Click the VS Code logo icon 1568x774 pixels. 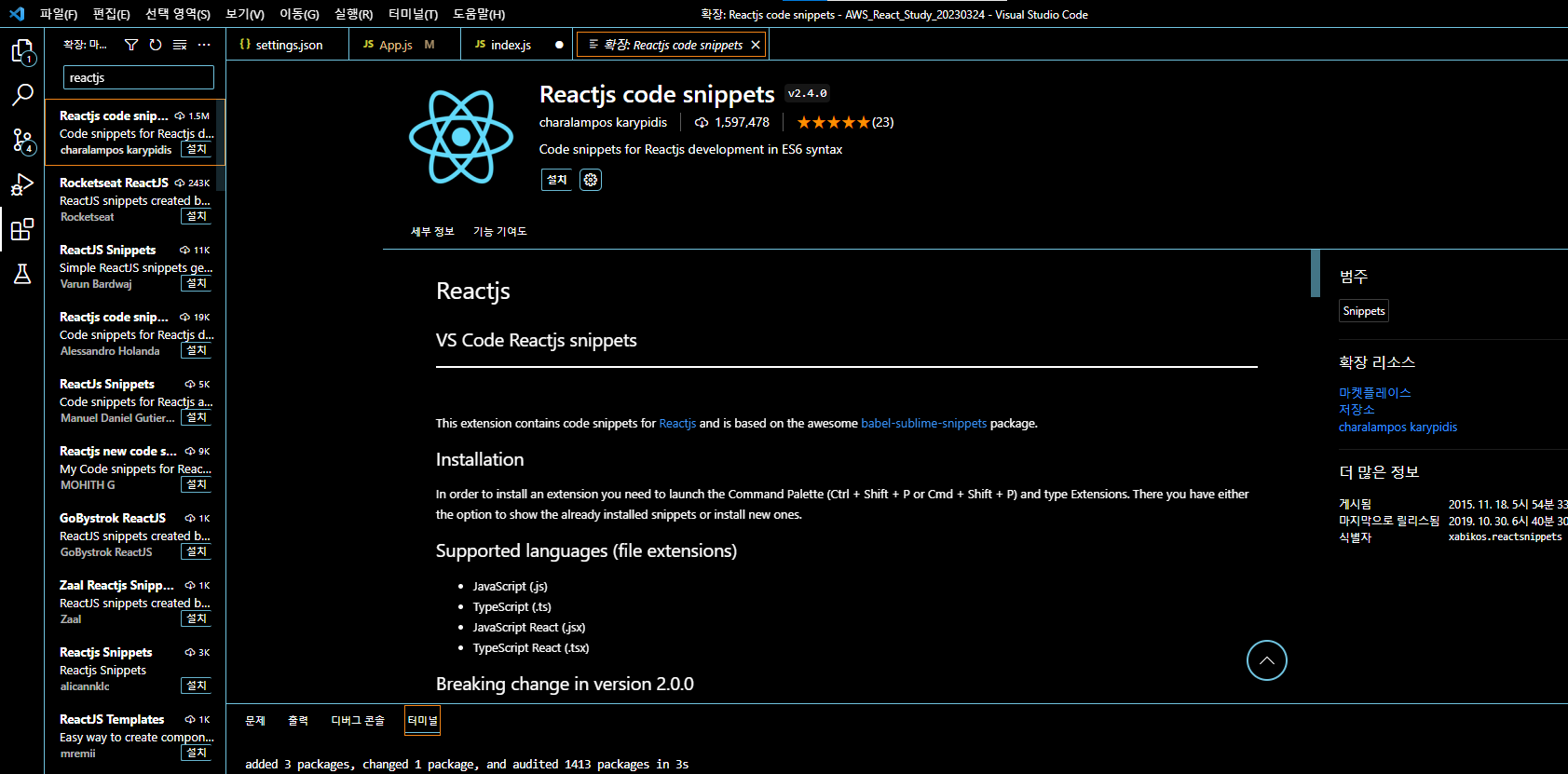17,14
